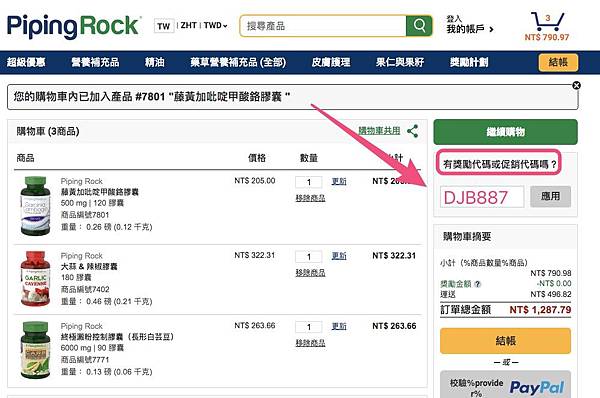Open the TWD currency dropdown
Image resolution: width=600 pixels, height=398 pixels.
pos(215,26)
